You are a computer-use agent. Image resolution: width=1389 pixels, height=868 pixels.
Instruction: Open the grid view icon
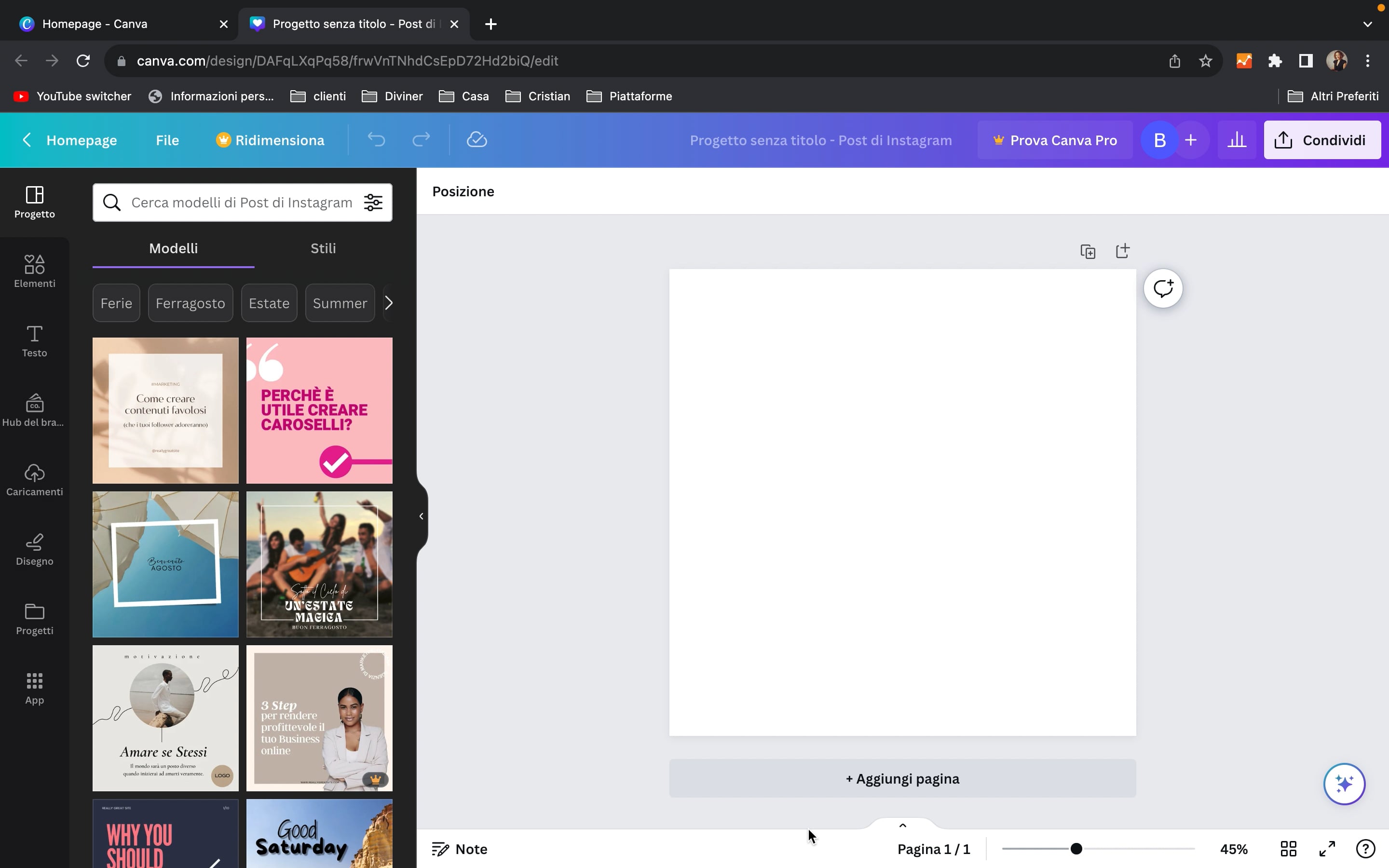point(1289,849)
